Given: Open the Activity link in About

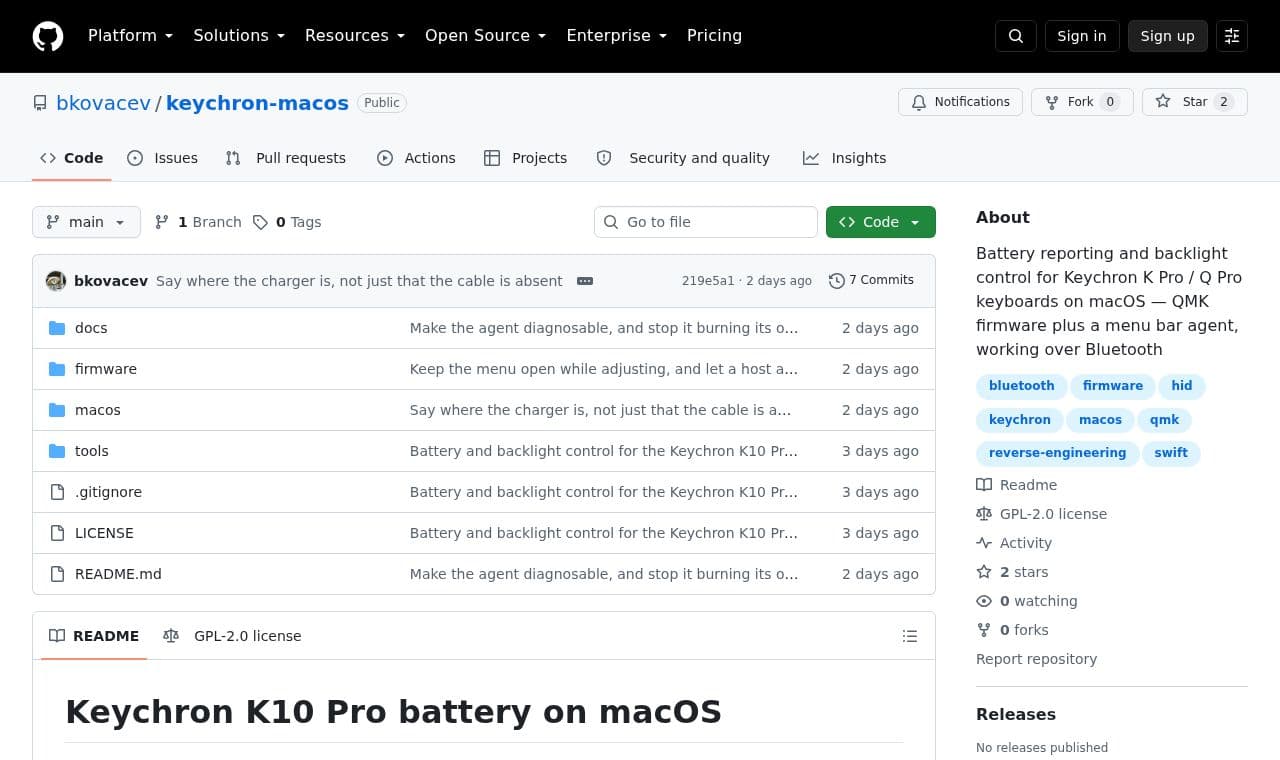Looking at the screenshot, I should (1014, 543).
